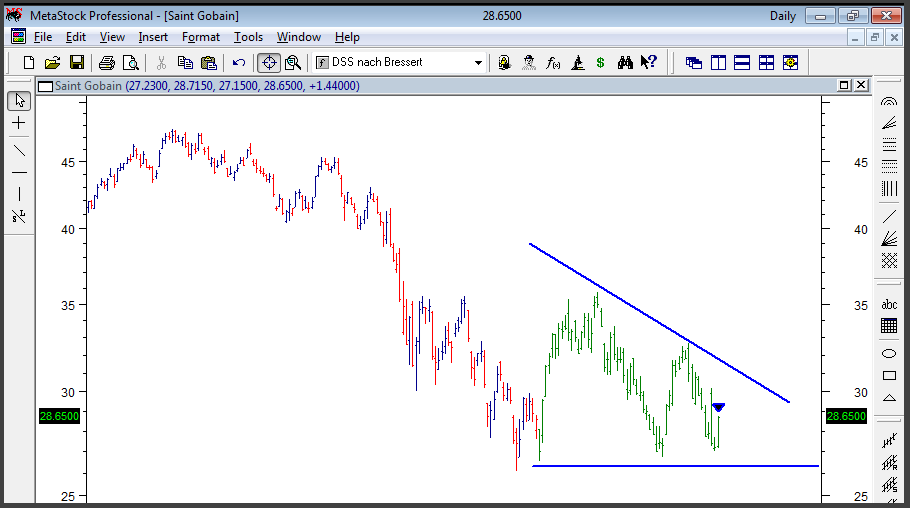Select the diagonal trendline tool at left
This screenshot has width=910, height=508.
(19, 150)
